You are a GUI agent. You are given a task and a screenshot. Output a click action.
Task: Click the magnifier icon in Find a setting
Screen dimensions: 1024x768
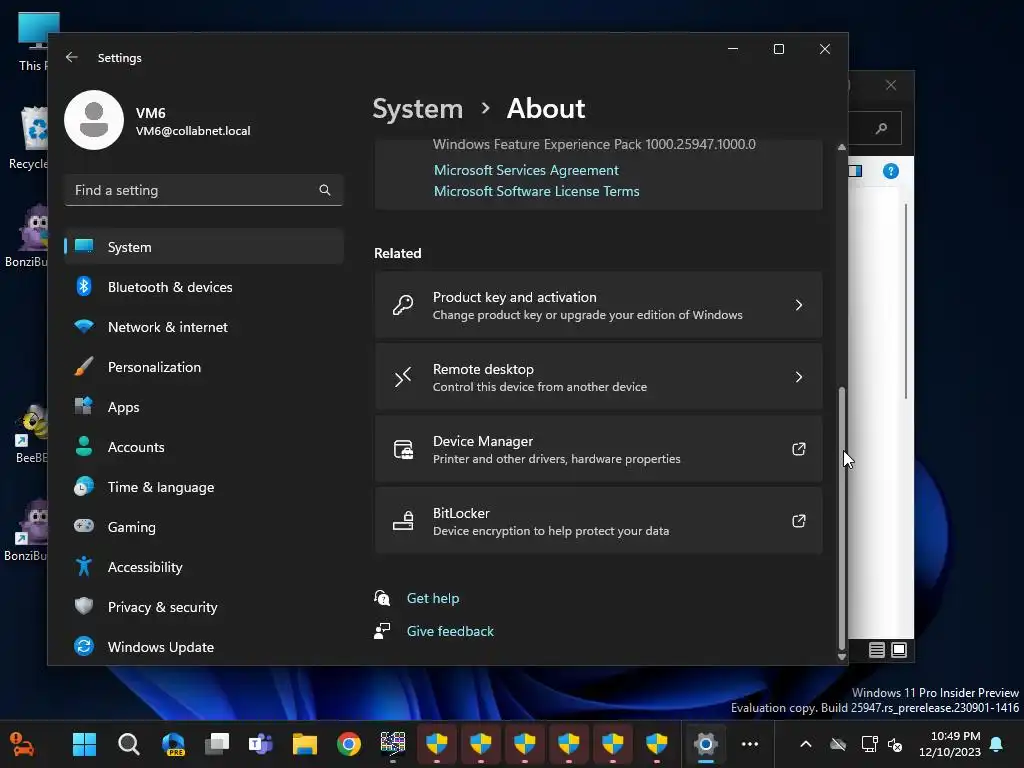pyautogui.click(x=325, y=190)
